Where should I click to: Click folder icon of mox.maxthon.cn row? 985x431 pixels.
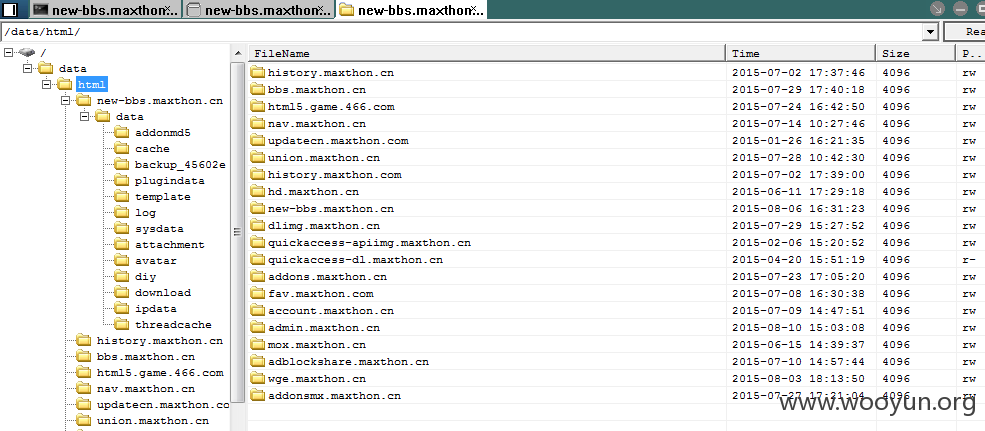point(258,344)
